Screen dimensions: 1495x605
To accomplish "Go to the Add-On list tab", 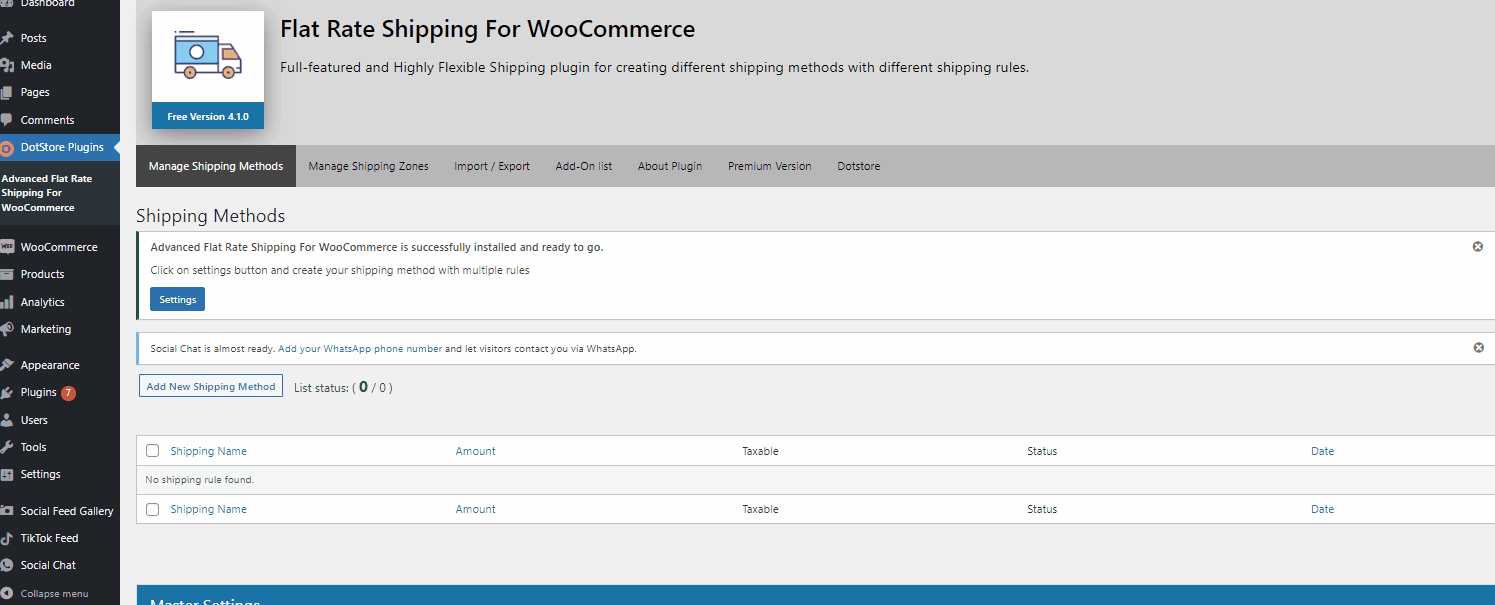I will [584, 166].
